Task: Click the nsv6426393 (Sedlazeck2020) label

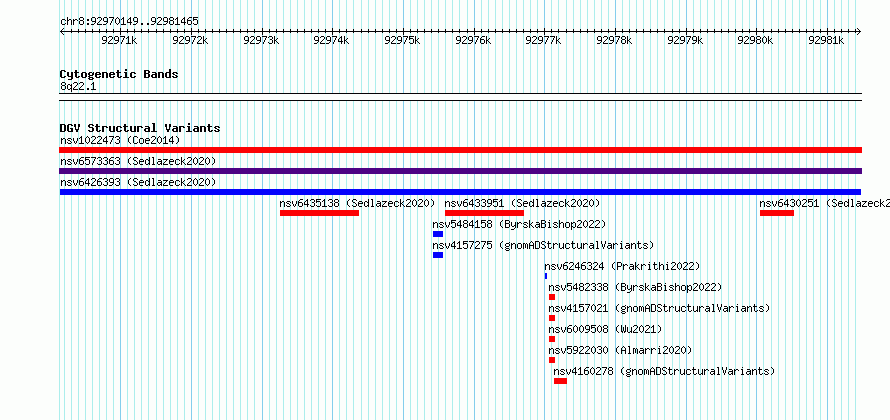Action: (138, 182)
